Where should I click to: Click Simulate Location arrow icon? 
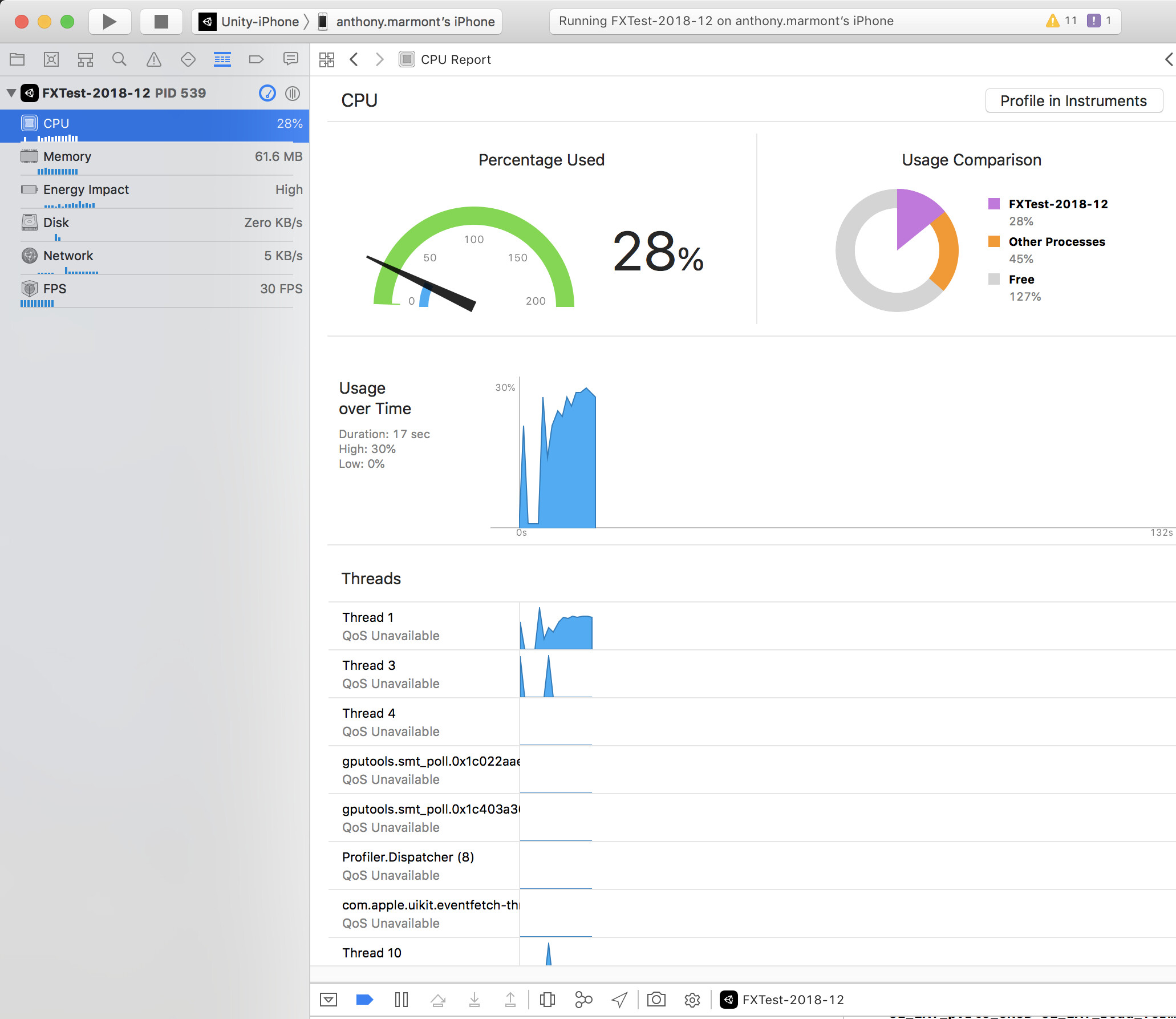click(x=619, y=1000)
